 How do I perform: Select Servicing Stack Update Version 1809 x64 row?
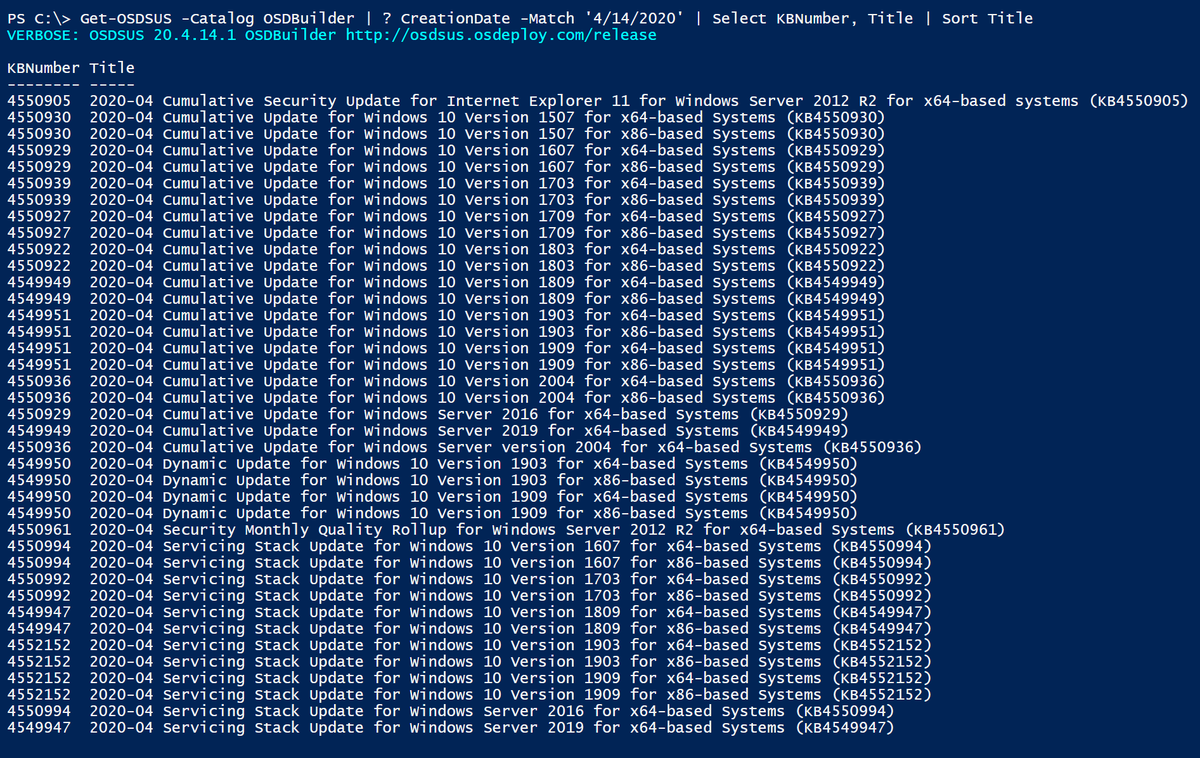click(x=469, y=613)
